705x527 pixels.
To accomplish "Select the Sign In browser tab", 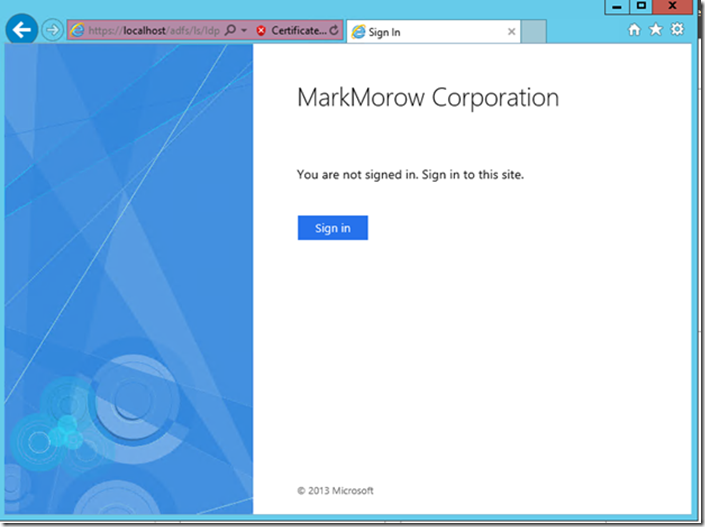I will [x=433, y=31].
